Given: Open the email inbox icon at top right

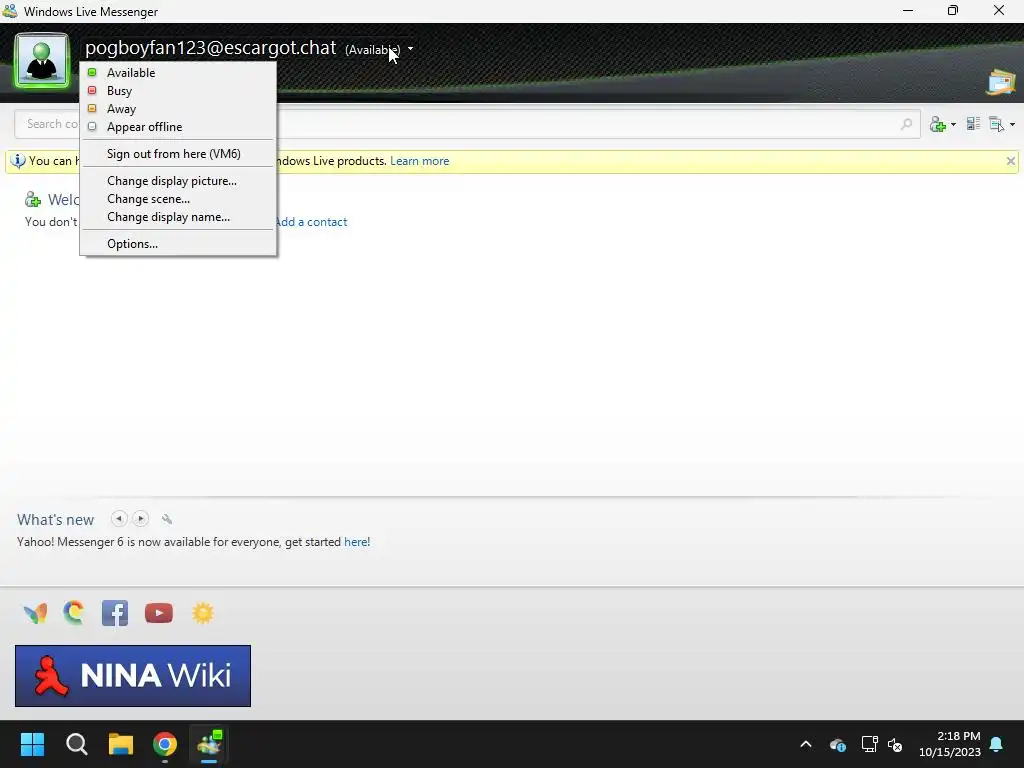Looking at the screenshot, I should click(1001, 83).
